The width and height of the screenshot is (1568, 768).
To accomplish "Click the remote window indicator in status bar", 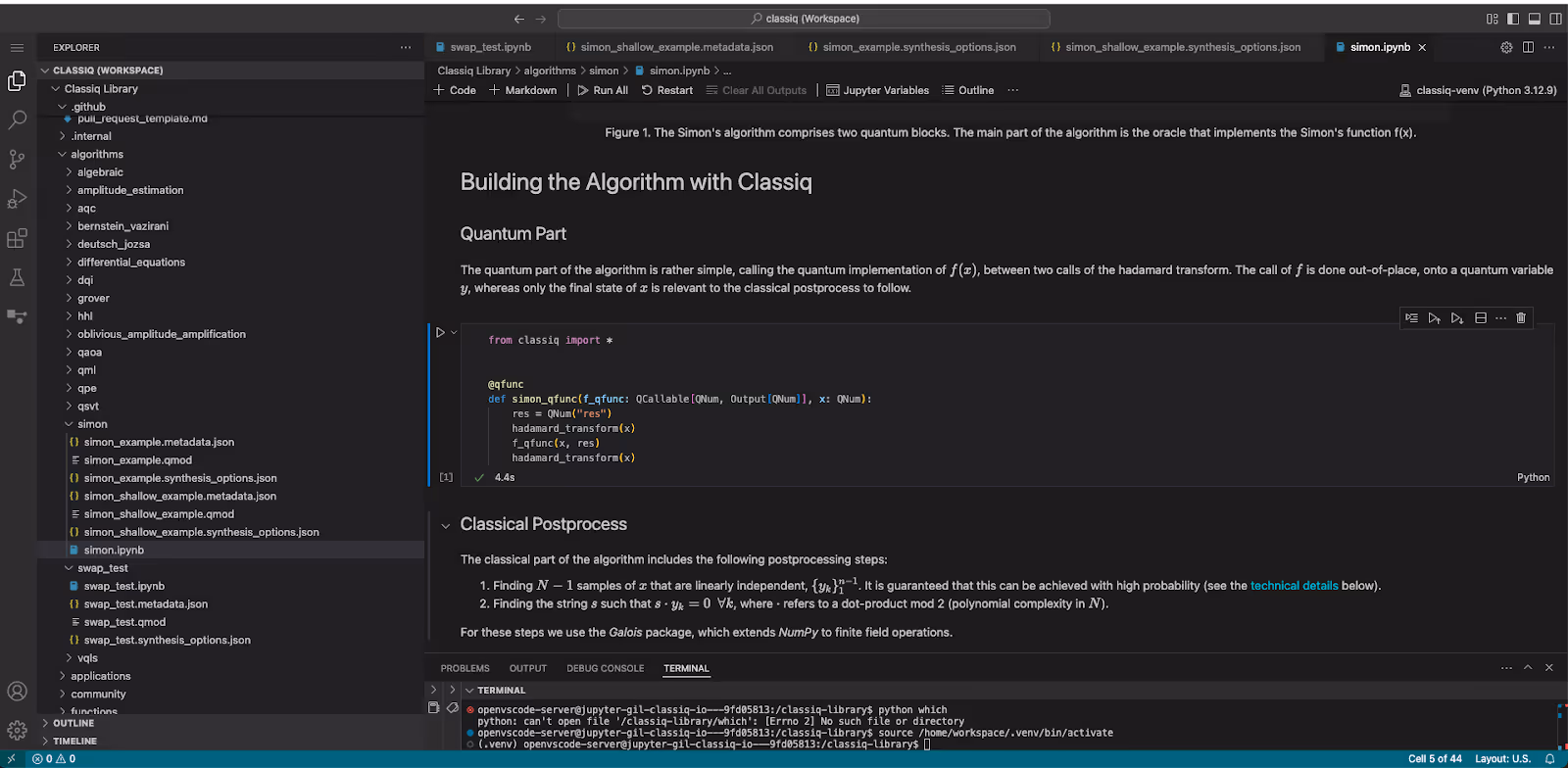I will click(11, 759).
